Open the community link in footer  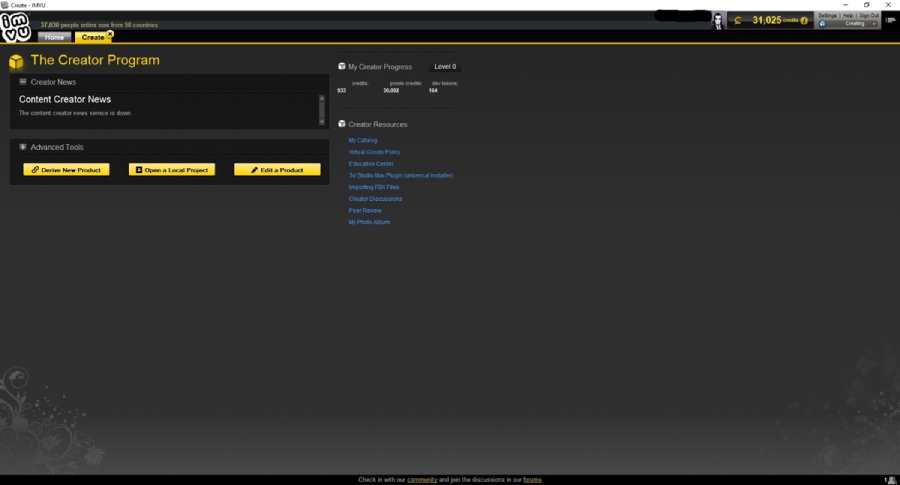point(422,480)
